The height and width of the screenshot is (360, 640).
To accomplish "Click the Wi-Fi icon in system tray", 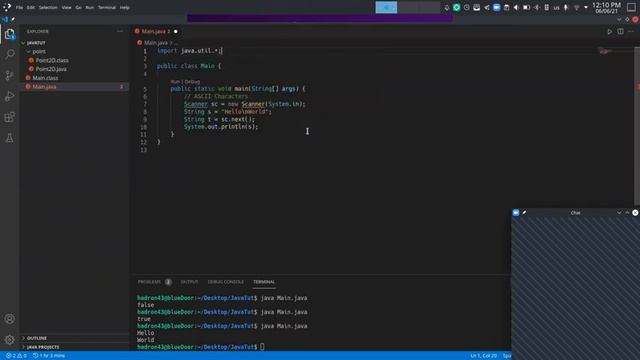I will click(576, 7).
